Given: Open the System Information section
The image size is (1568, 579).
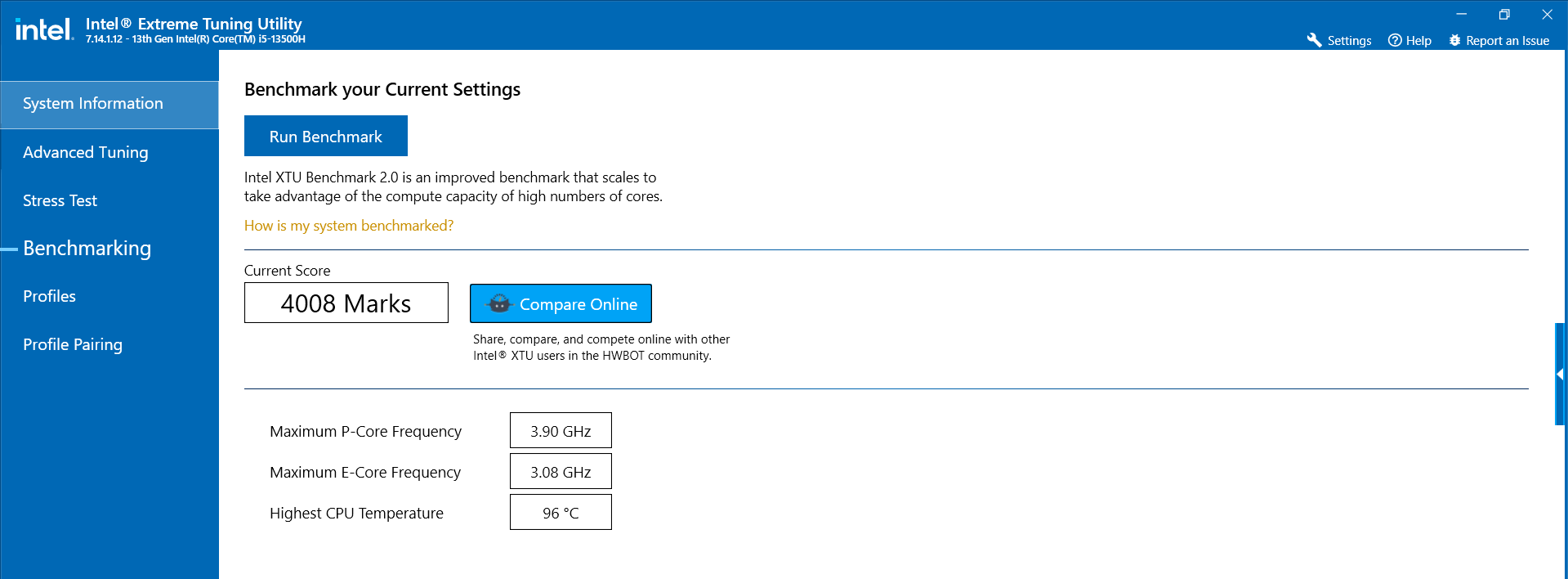Looking at the screenshot, I should 109,104.
